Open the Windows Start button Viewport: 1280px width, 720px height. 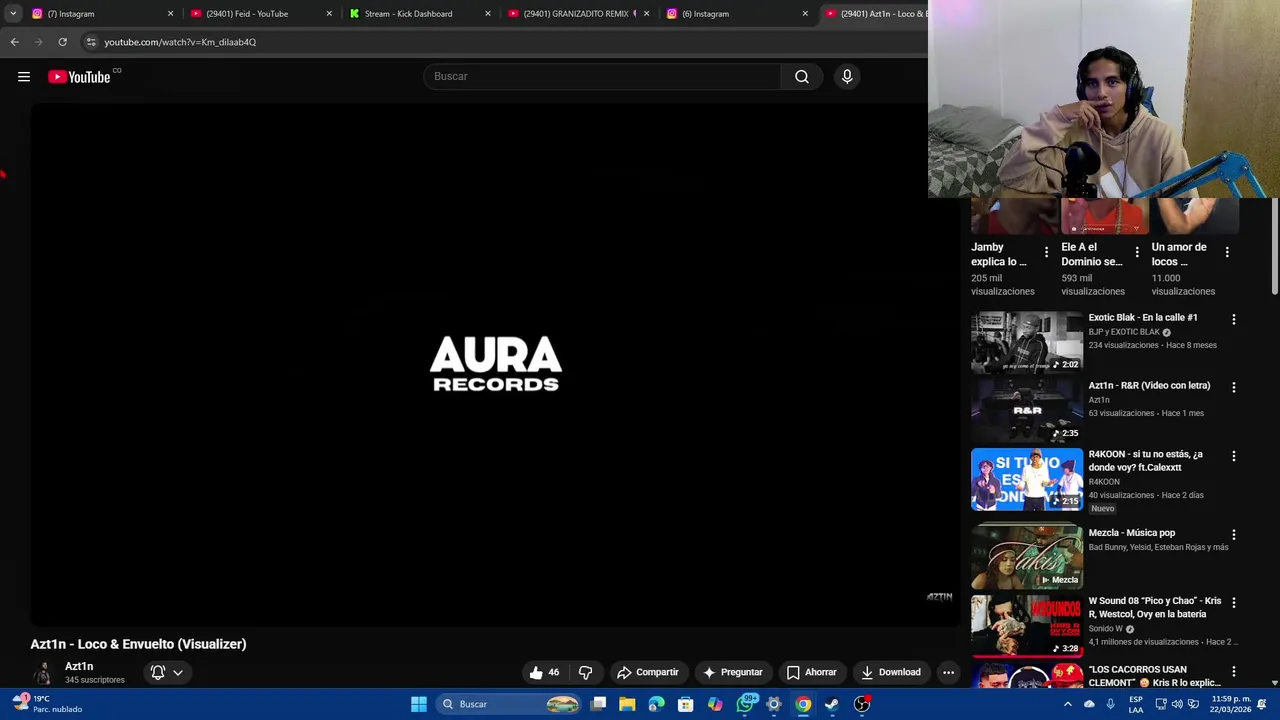coord(419,704)
